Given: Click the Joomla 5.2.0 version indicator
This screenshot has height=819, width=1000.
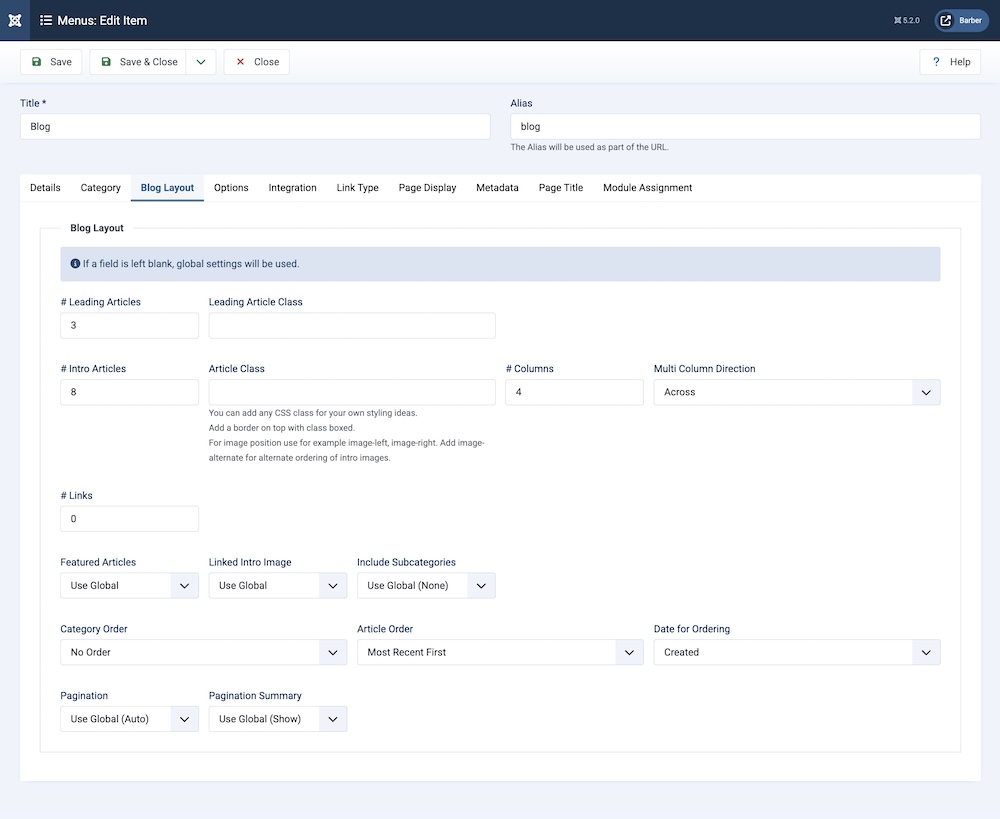Looking at the screenshot, I should [909, 20].
